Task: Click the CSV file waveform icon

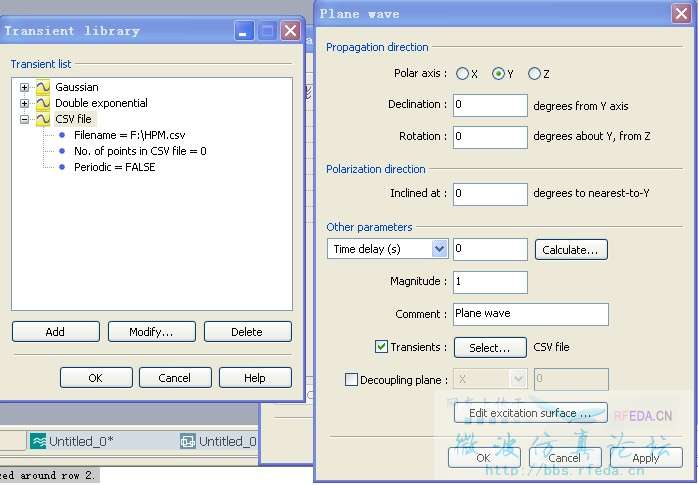Action: [x=43, y=119]
